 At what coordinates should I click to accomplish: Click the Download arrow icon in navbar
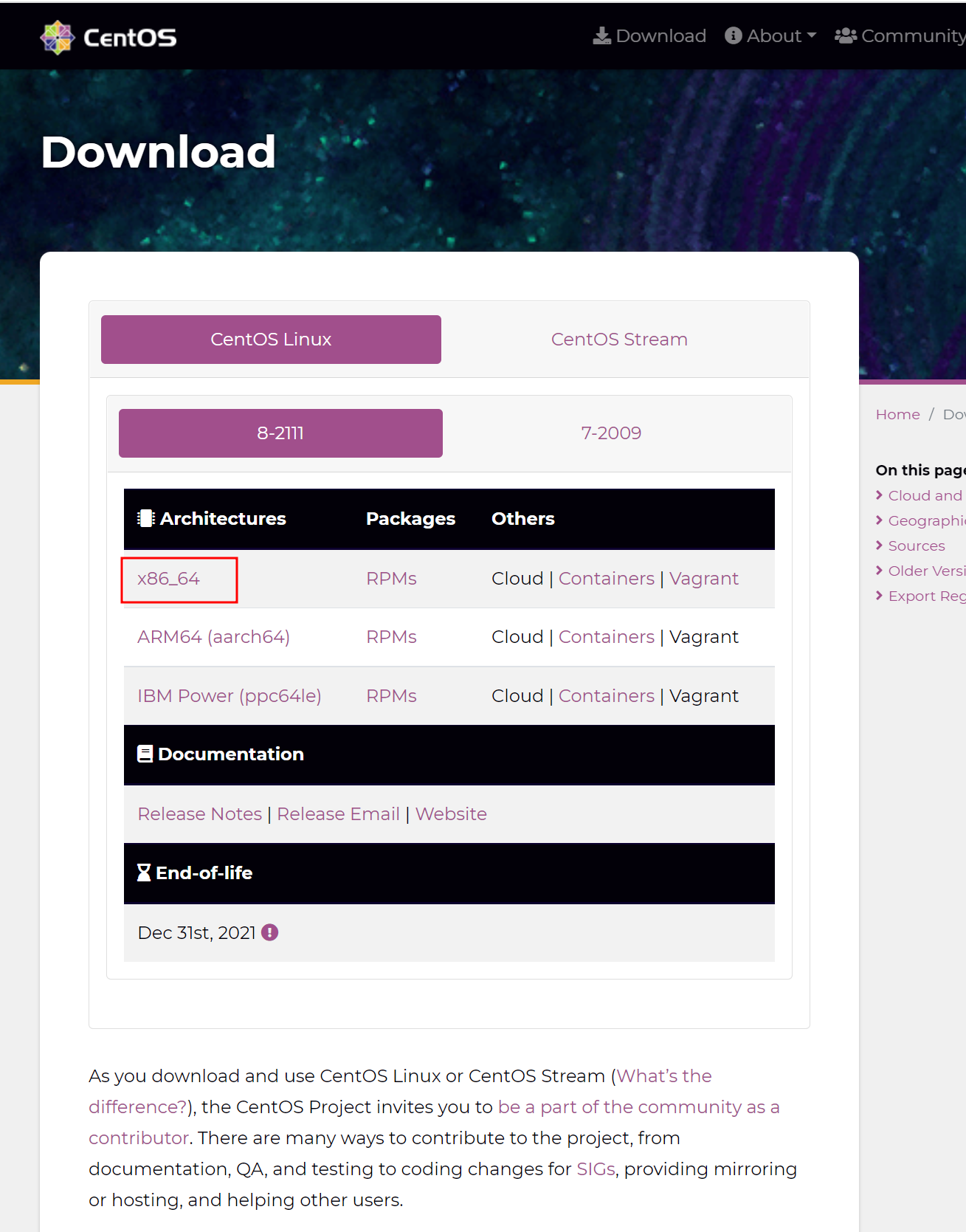coord(602,35)
